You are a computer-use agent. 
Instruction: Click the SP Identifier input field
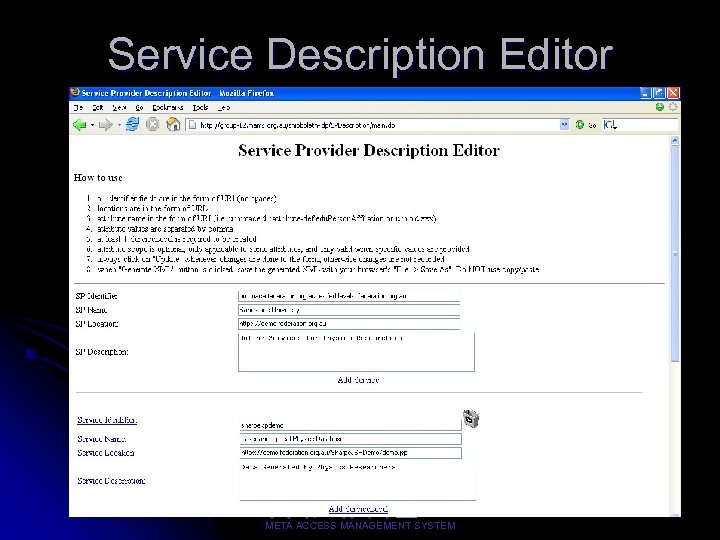click(x=349, y=296)
